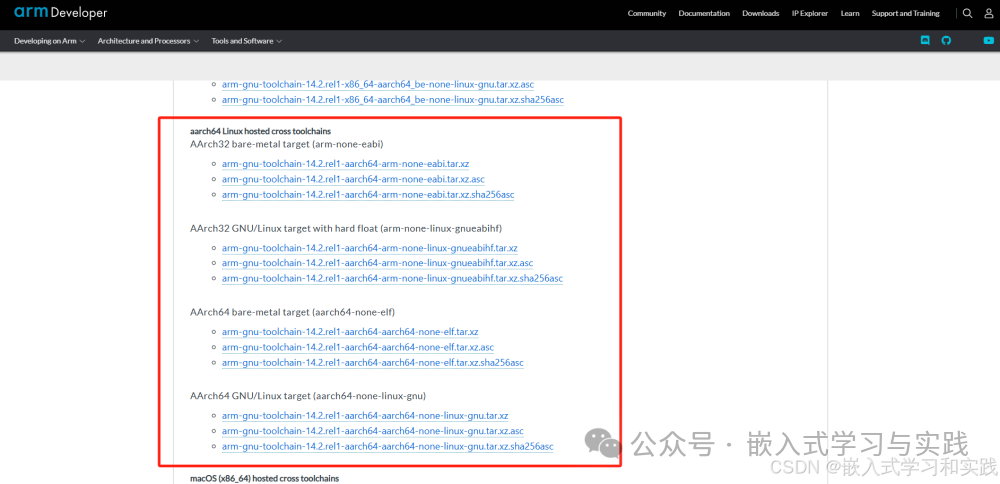Download aarch64-none-linux-gnu.tar.xz toolchain

click(365, 416)
